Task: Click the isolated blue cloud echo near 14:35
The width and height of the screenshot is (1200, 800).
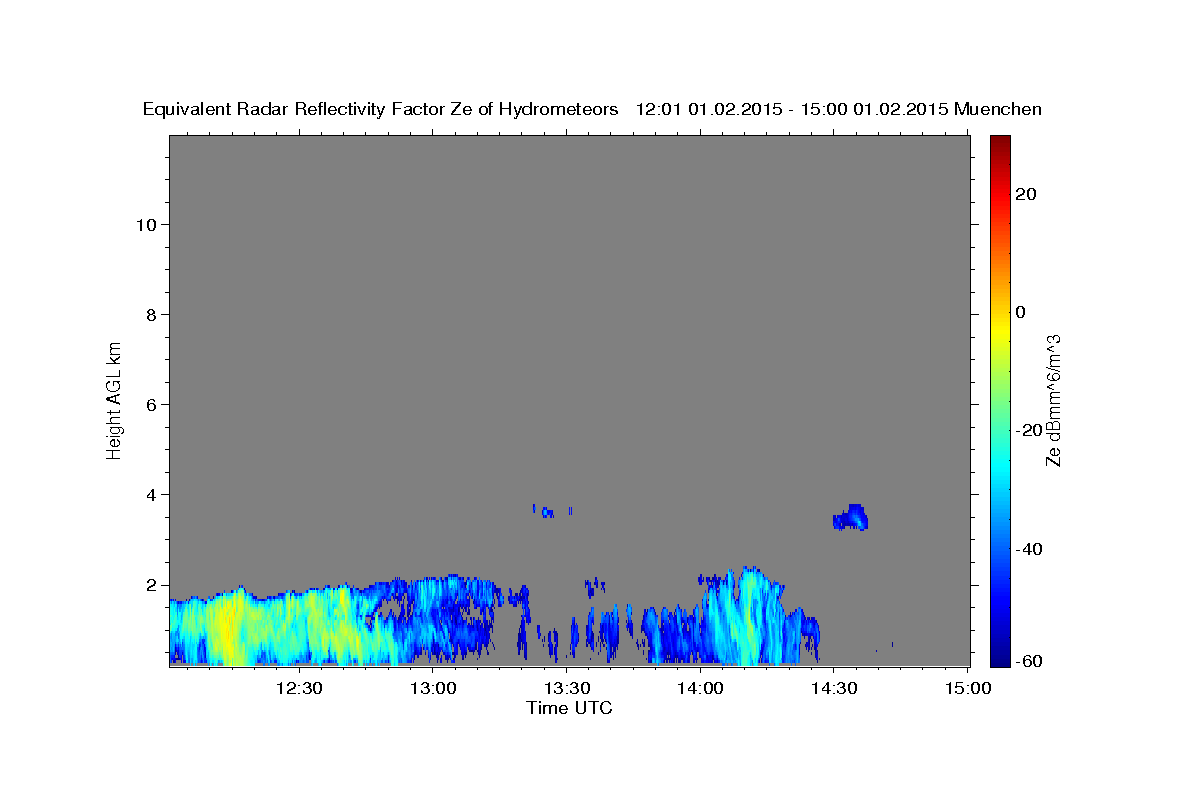Action: click(851, 518)
